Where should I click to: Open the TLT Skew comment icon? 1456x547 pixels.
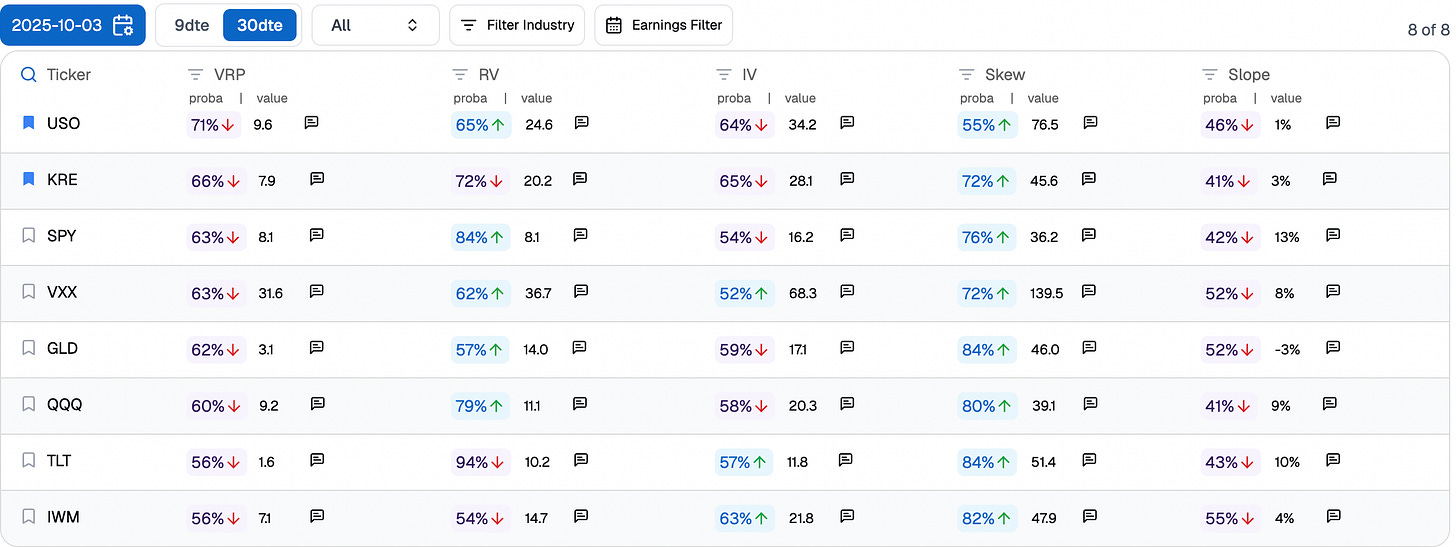(1088, 460)
